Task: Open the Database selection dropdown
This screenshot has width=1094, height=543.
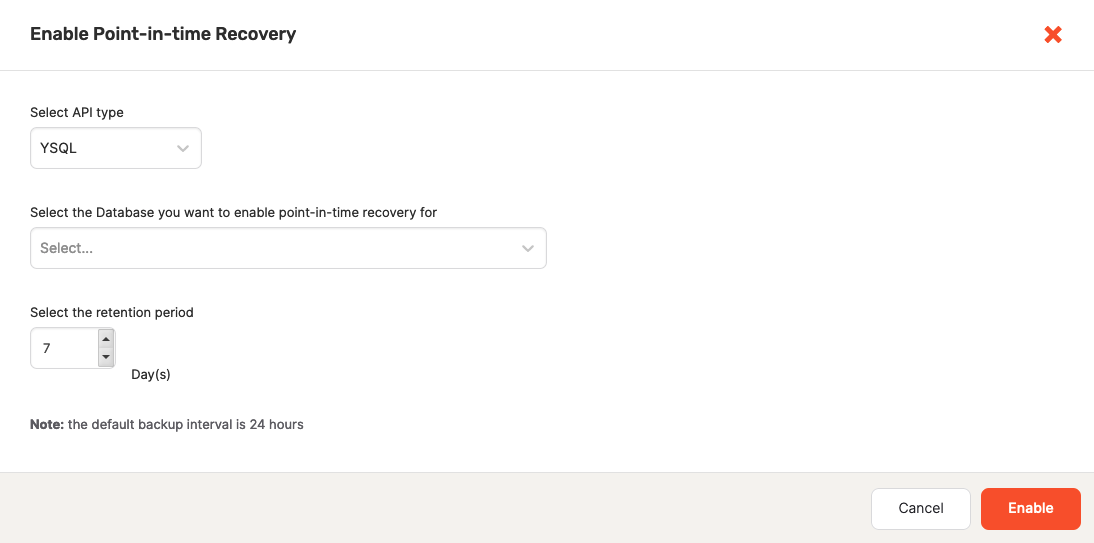Action: 288,248
